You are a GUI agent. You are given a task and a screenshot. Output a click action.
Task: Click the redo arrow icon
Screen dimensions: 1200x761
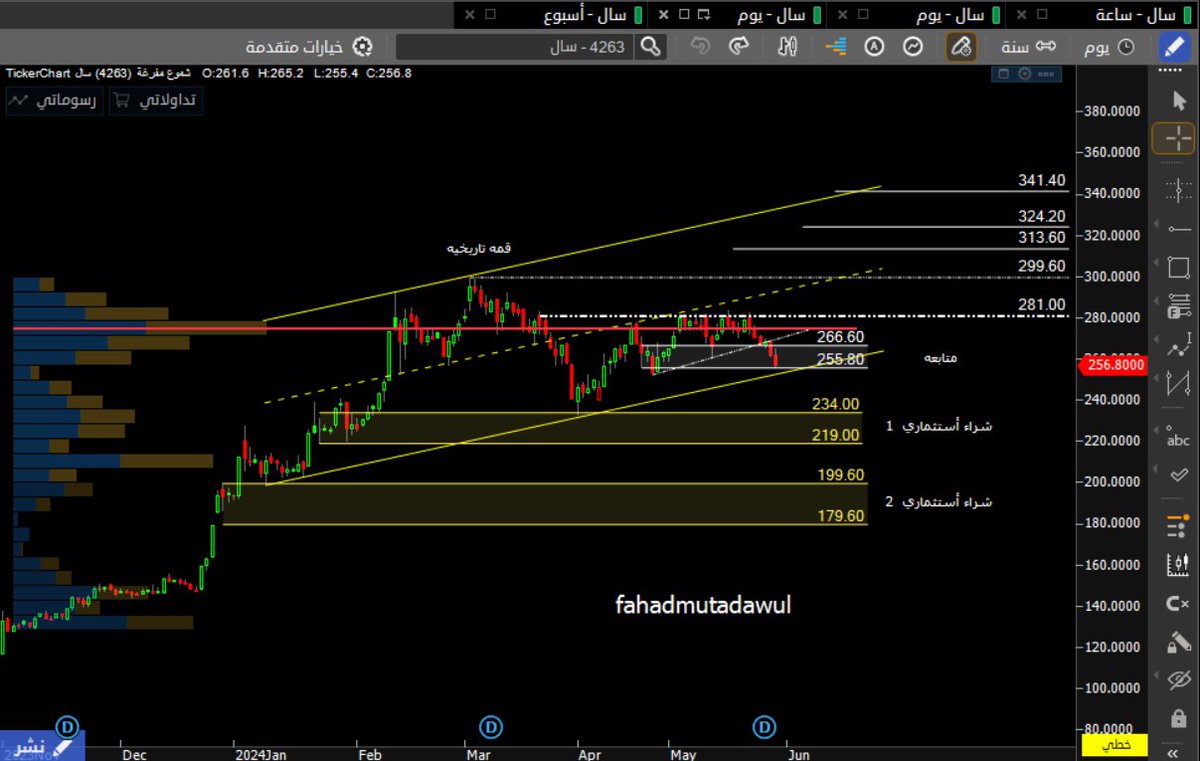tap(739, 46)
